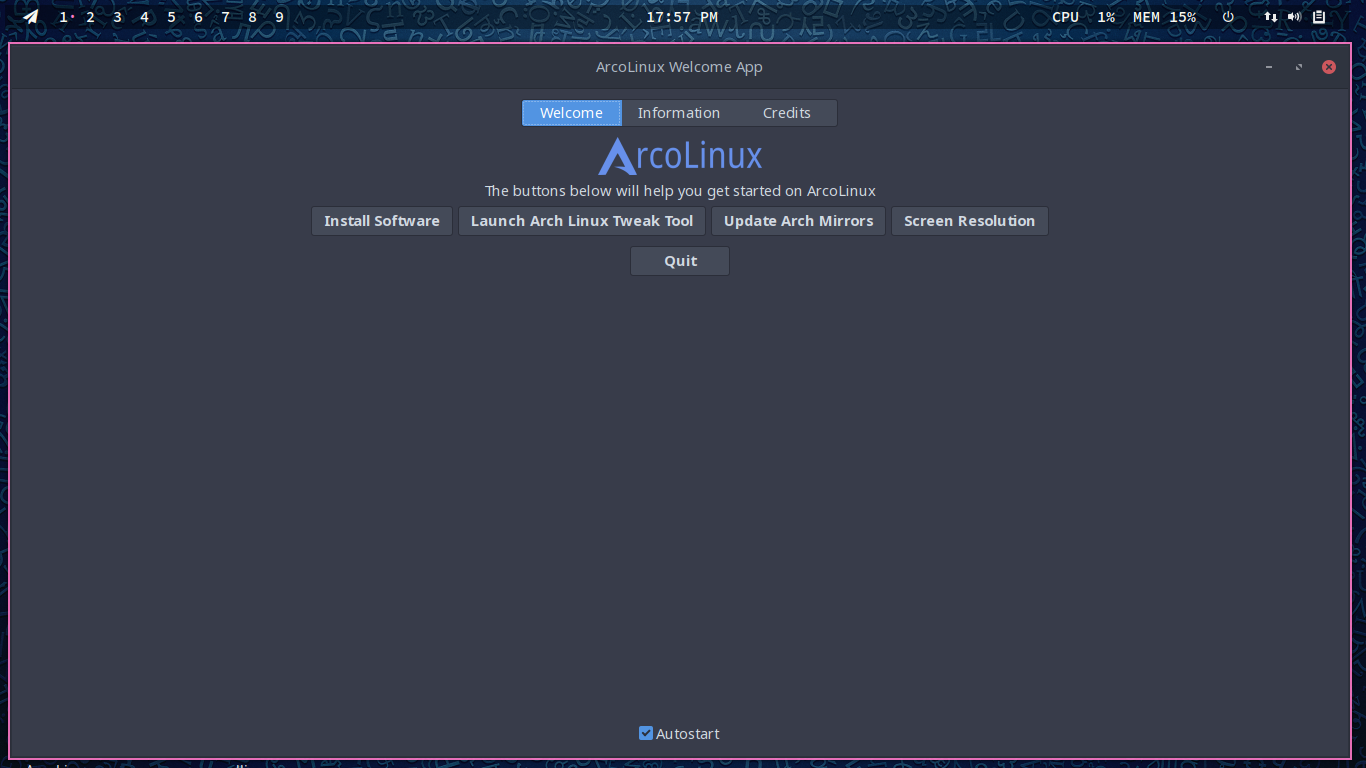Switch to workspace 8
Screen dimensions: 1366x768
coord(252,17)
